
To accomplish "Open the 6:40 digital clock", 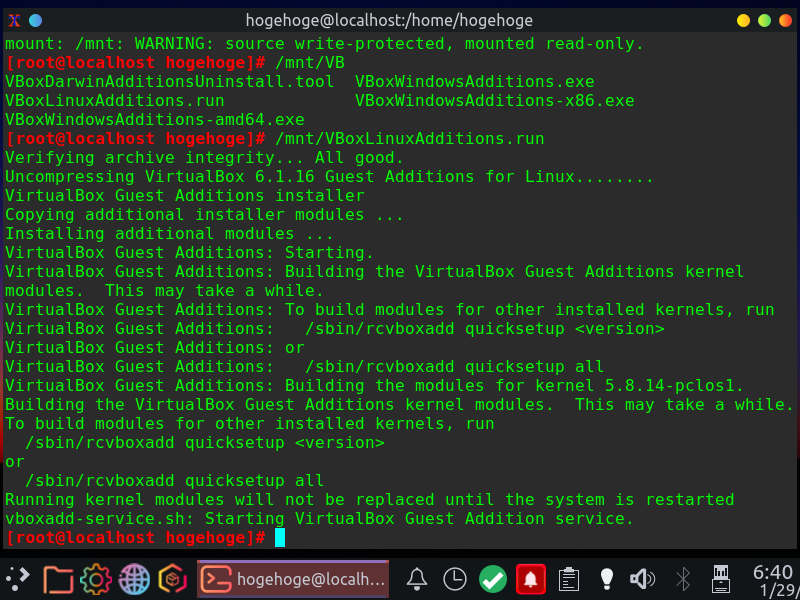I will click(776, 580).
